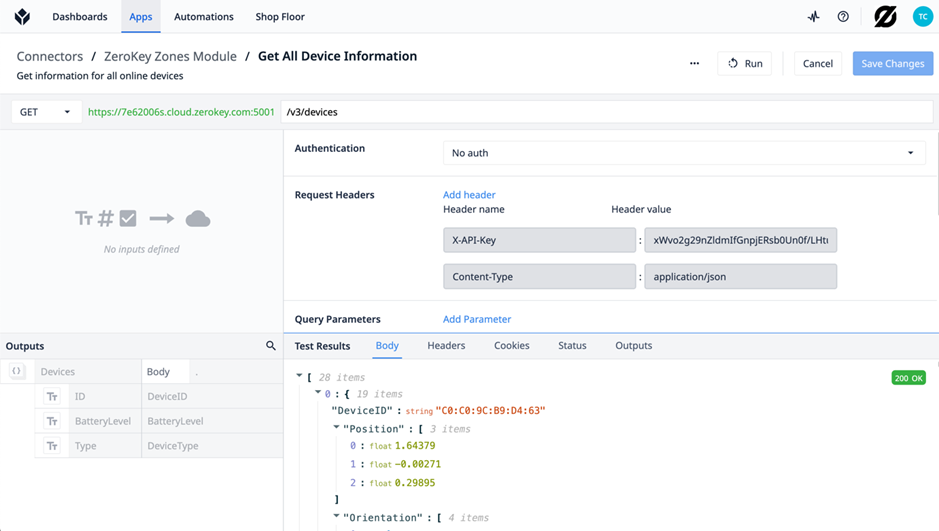Viewport: 939px width, 531px height.
Task: Collapse the root 28 items array
Action: (299, 376)
